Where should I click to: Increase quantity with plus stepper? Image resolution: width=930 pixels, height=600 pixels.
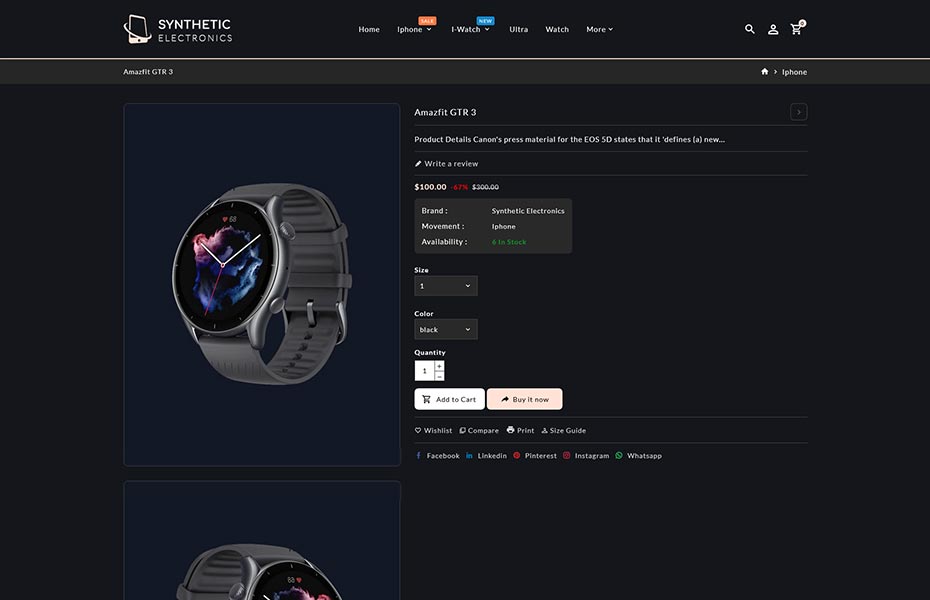pos(439,366)
